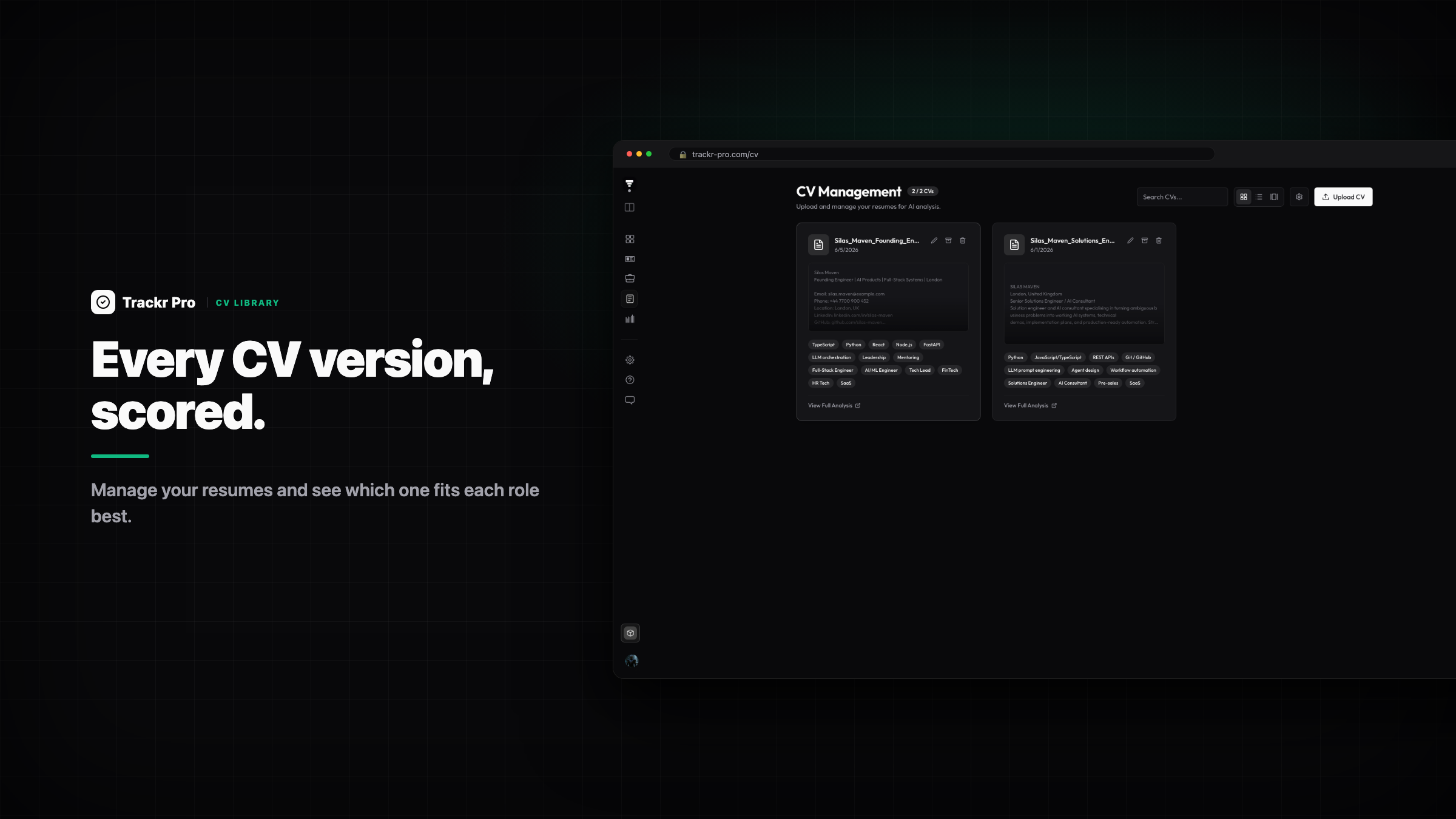This screenshot has width=1456, height=819.
Task: Archive the Silas_Maven_Founding_En CV
Action: tap(948, 241)
